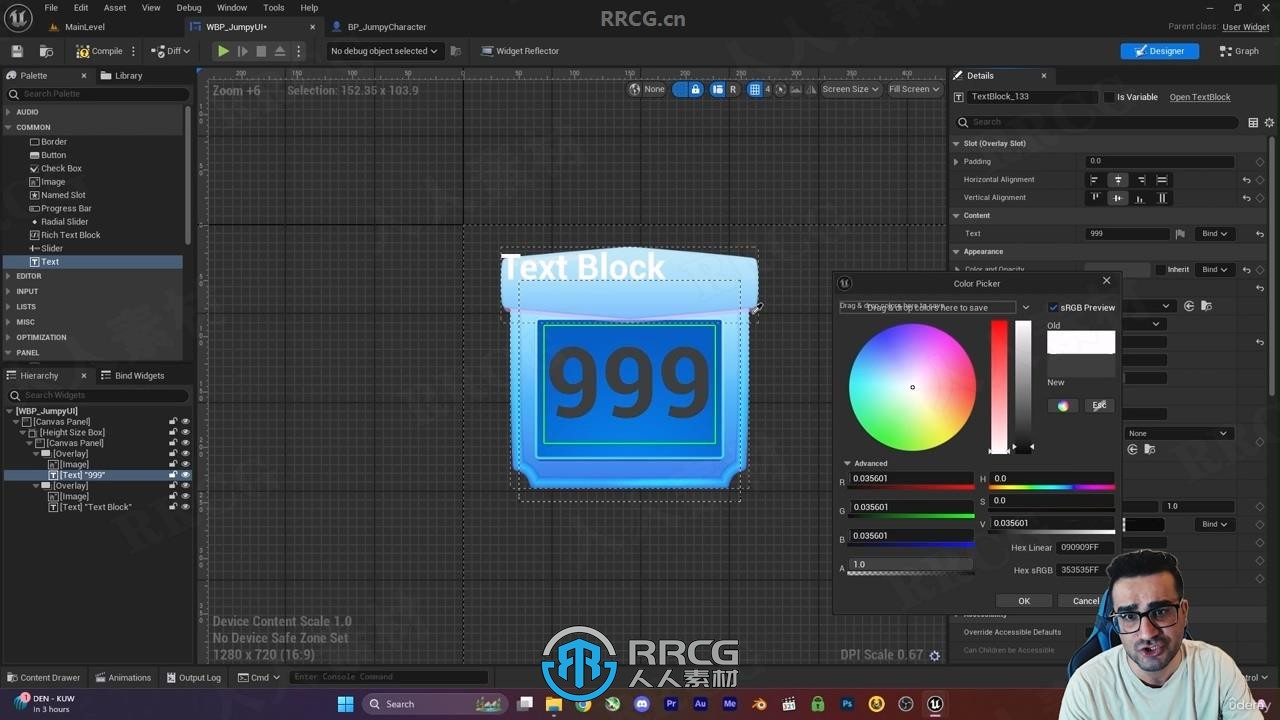Open the Fill Screen dropdown
Image resolution: width=1280 pixels, height=720 pixels.
914,89
